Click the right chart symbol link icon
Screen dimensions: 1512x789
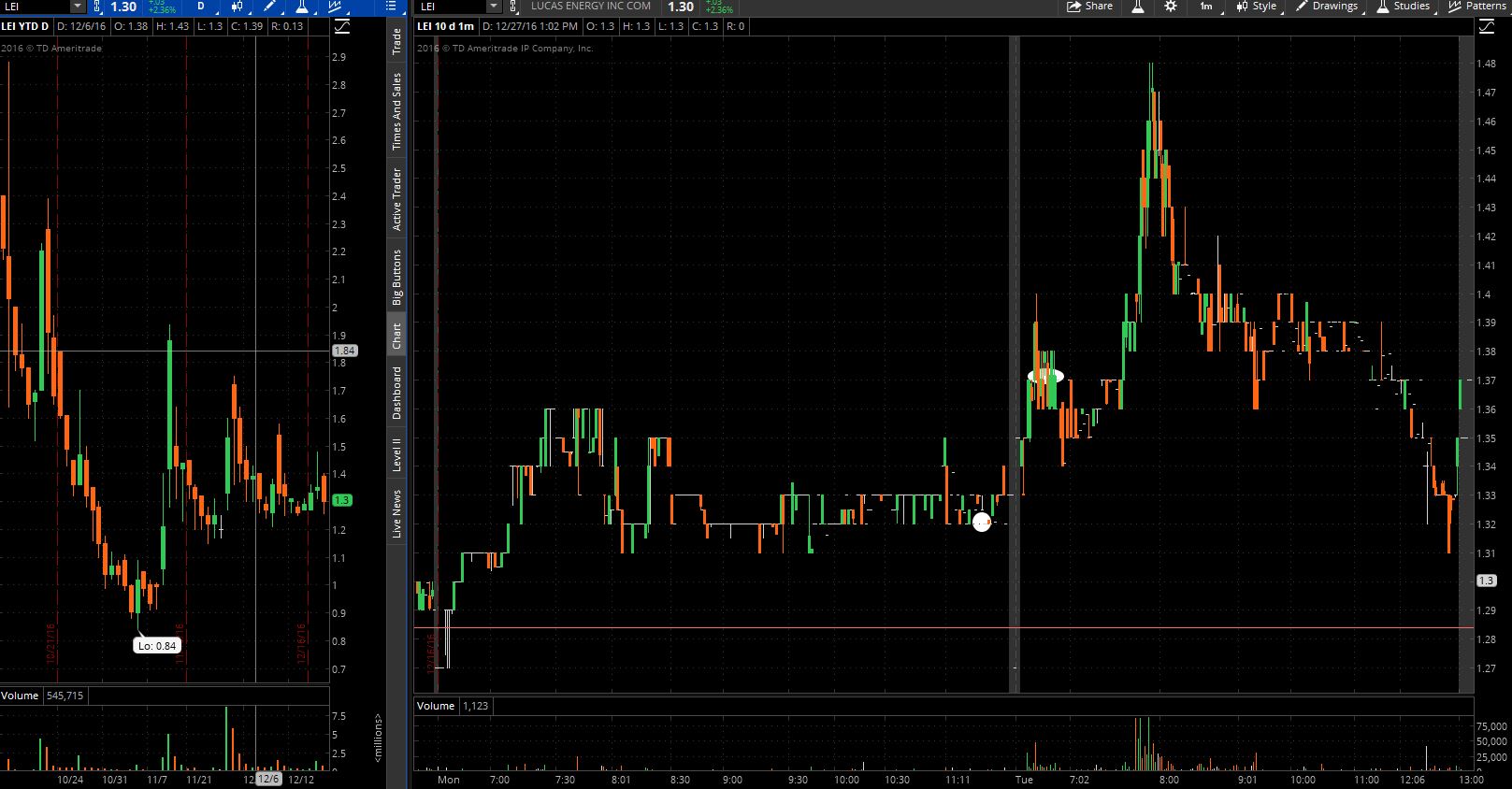[x=512, y=7]
